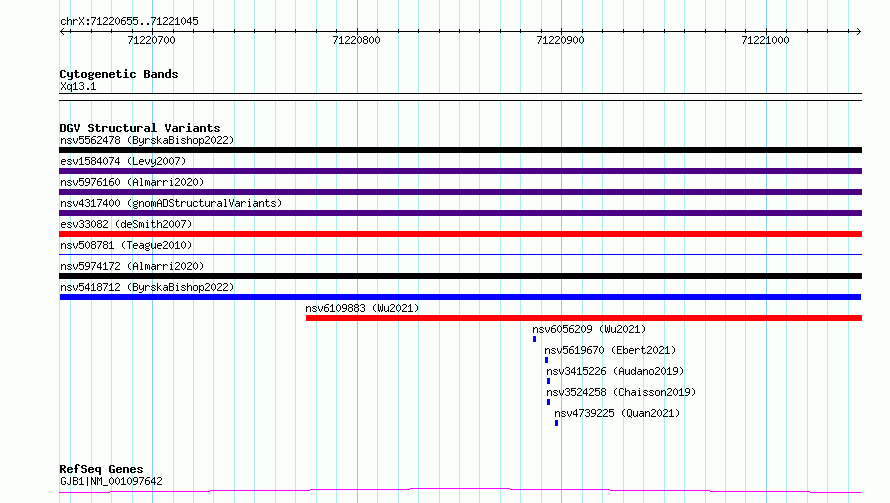Screen dimensions: 890x503
Task: Click the nsv6109883 (Wu2021) label
Action: 362,308
